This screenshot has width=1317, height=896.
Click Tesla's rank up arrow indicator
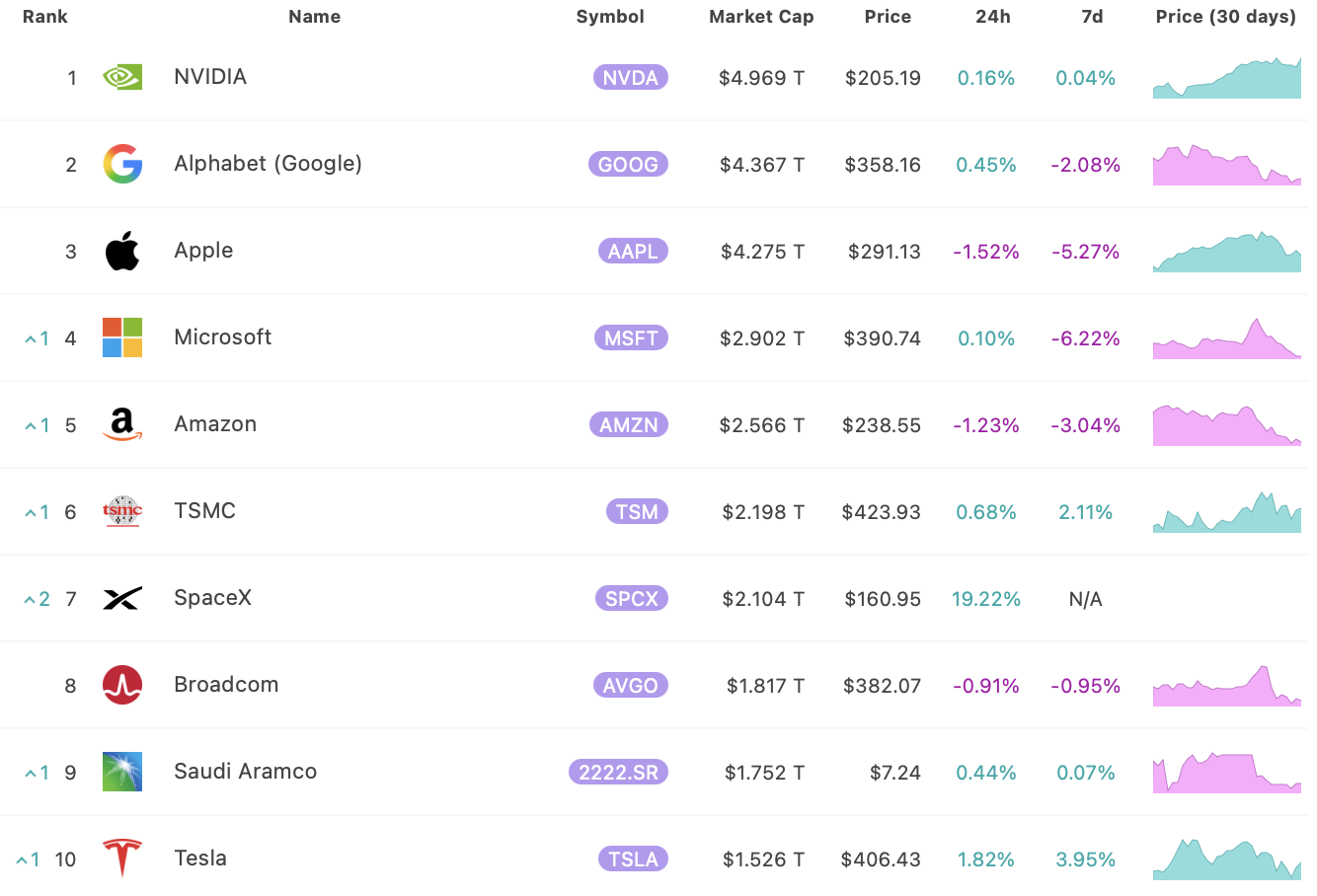click(x=29, y=859)
